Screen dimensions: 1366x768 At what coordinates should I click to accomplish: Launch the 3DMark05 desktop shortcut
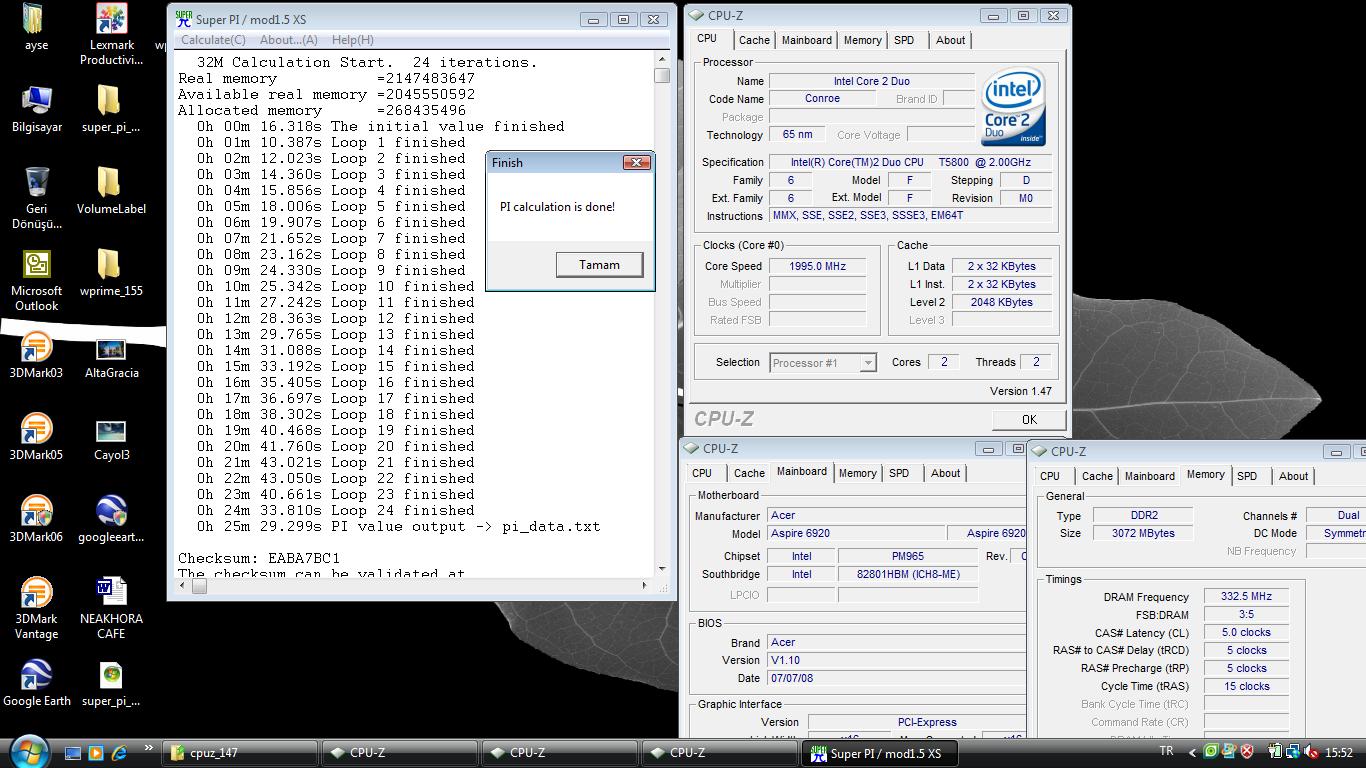tap(37, 437)
